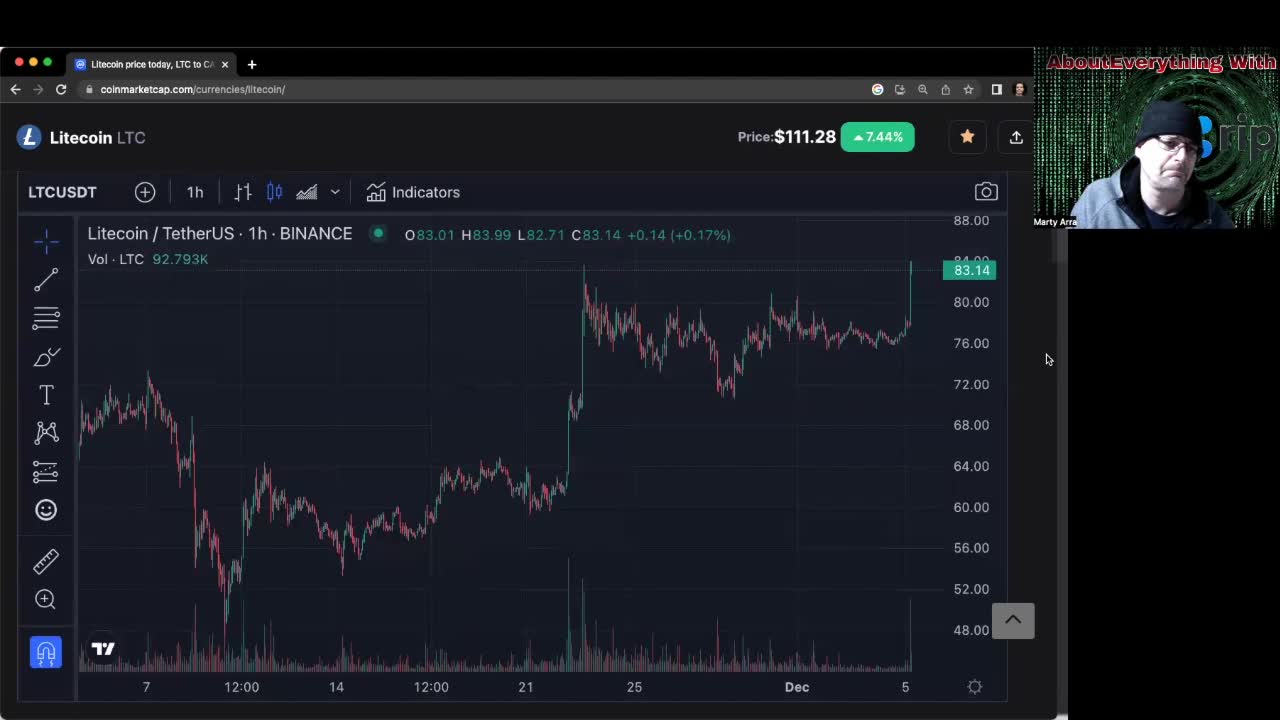This screenshot has height=720, width=1280.
Task: Go back in browser history
Action: click(15, 89)
